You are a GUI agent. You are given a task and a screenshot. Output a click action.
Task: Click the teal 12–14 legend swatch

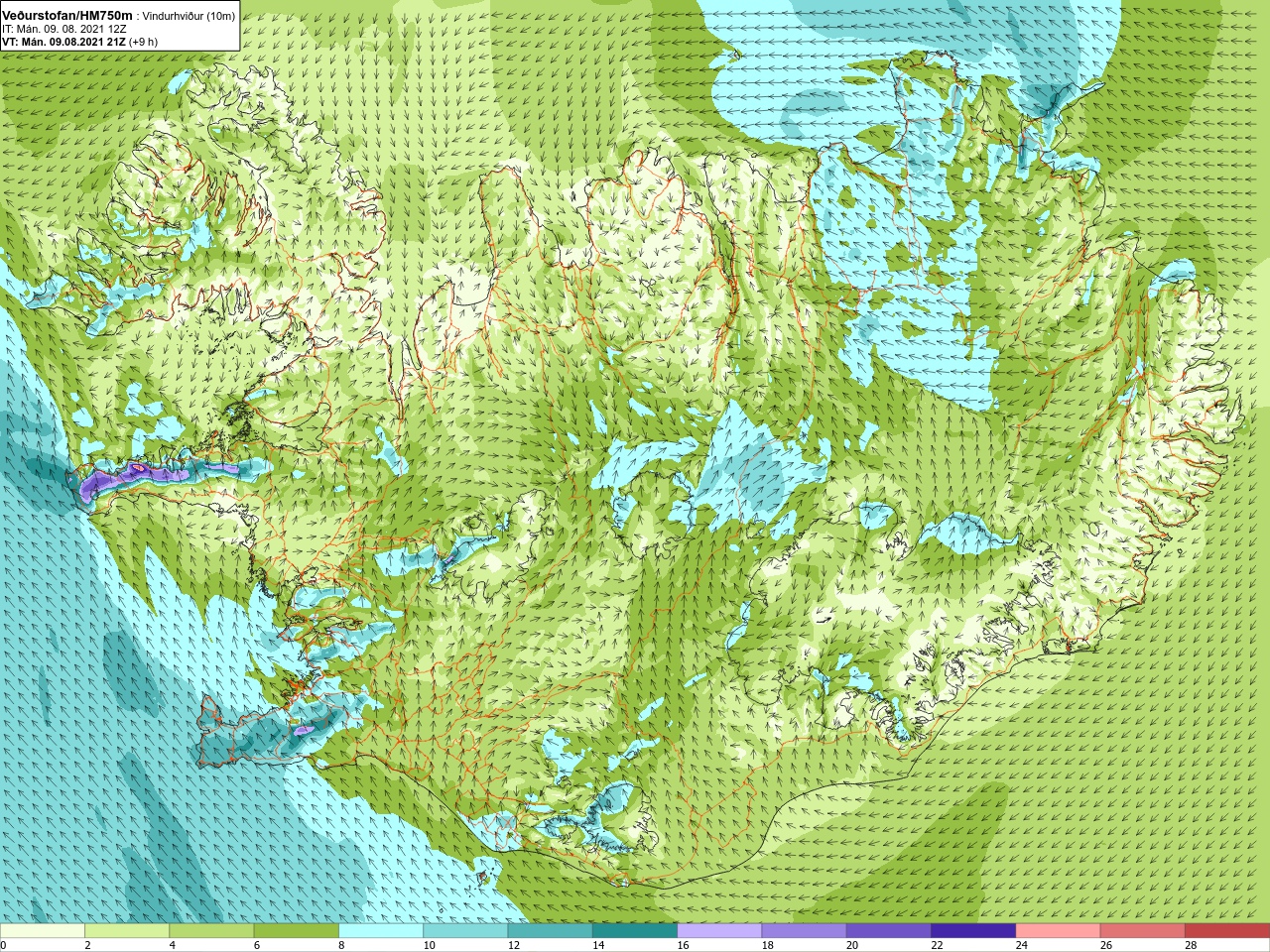click(x=550, y=931)
